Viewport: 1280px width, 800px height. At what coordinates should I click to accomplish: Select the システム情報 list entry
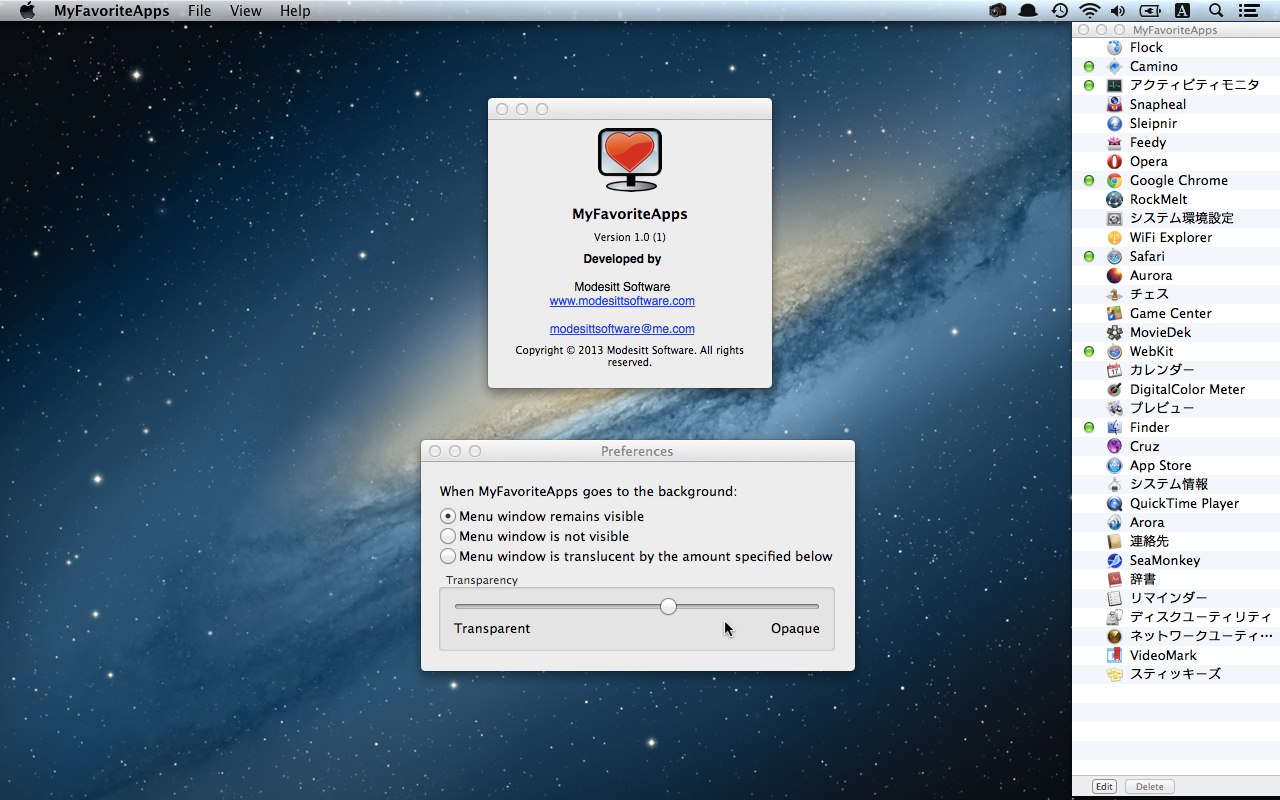click(1176, 485)
